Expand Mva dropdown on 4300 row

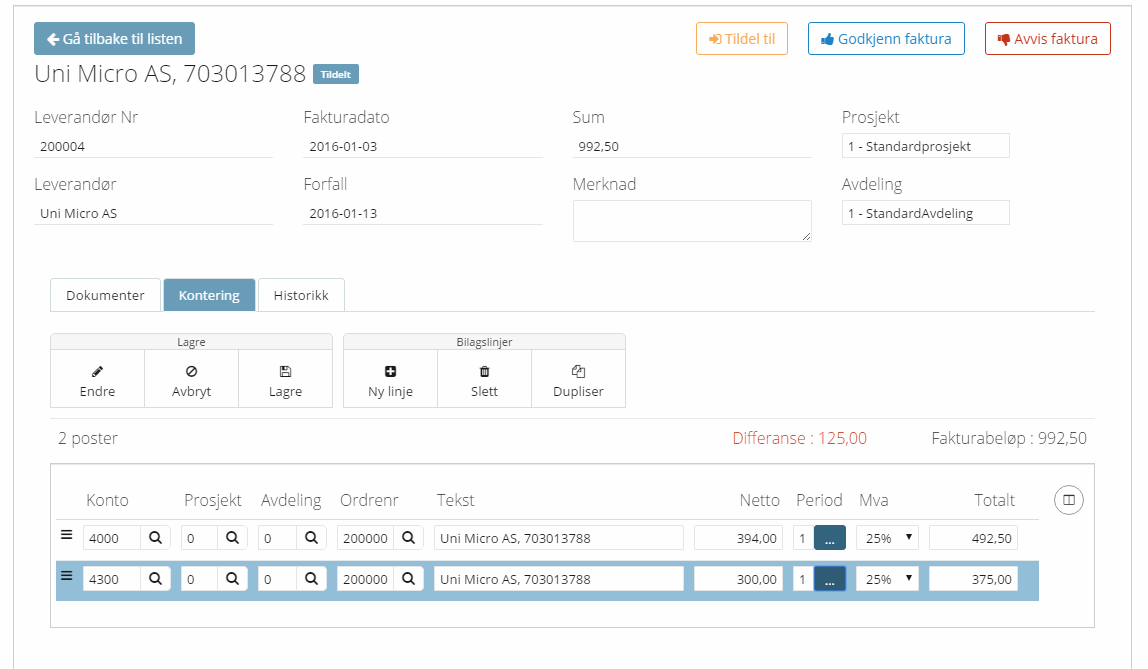pyautogui.click(x=886, y=579)
